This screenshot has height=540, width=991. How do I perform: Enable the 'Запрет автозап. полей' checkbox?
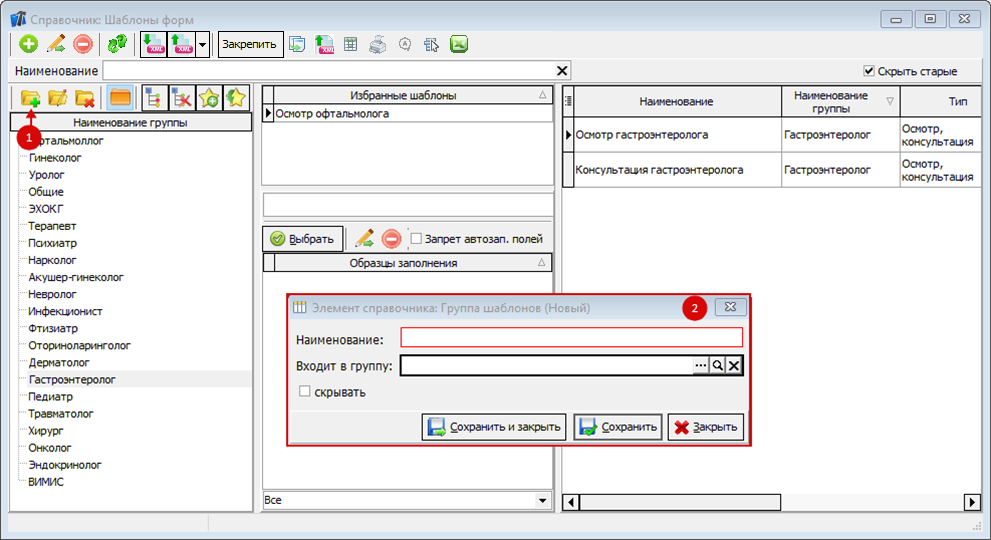pyautogui.click(x=416, y=239)
